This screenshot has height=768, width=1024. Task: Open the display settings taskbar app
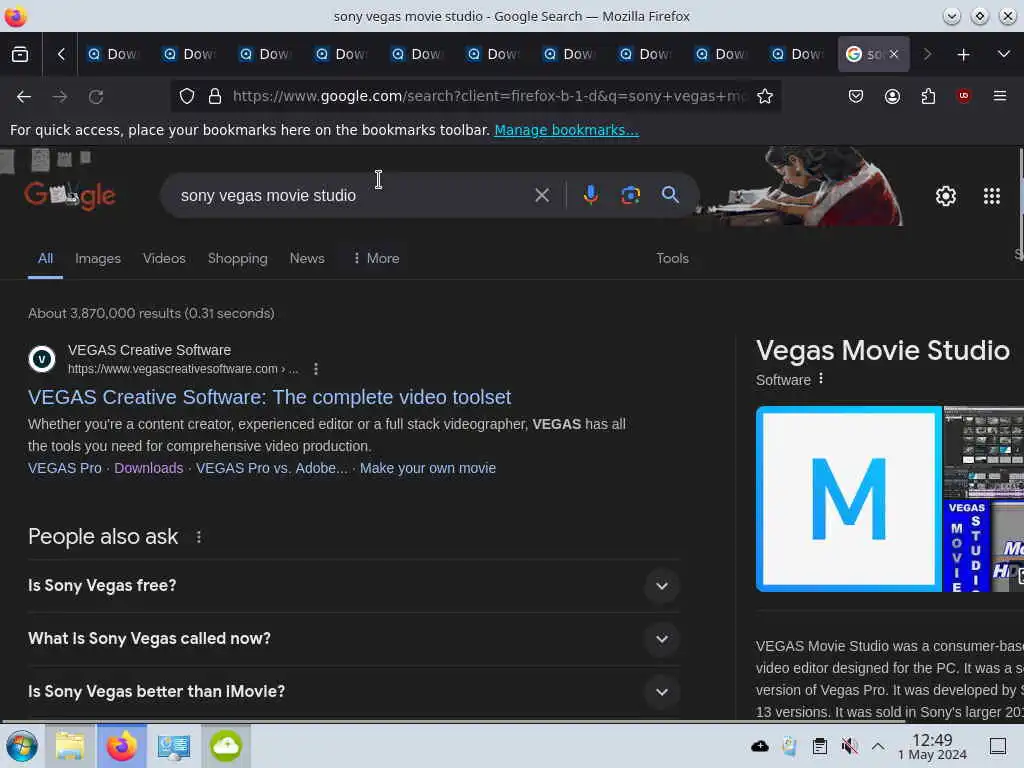(174, 746)
